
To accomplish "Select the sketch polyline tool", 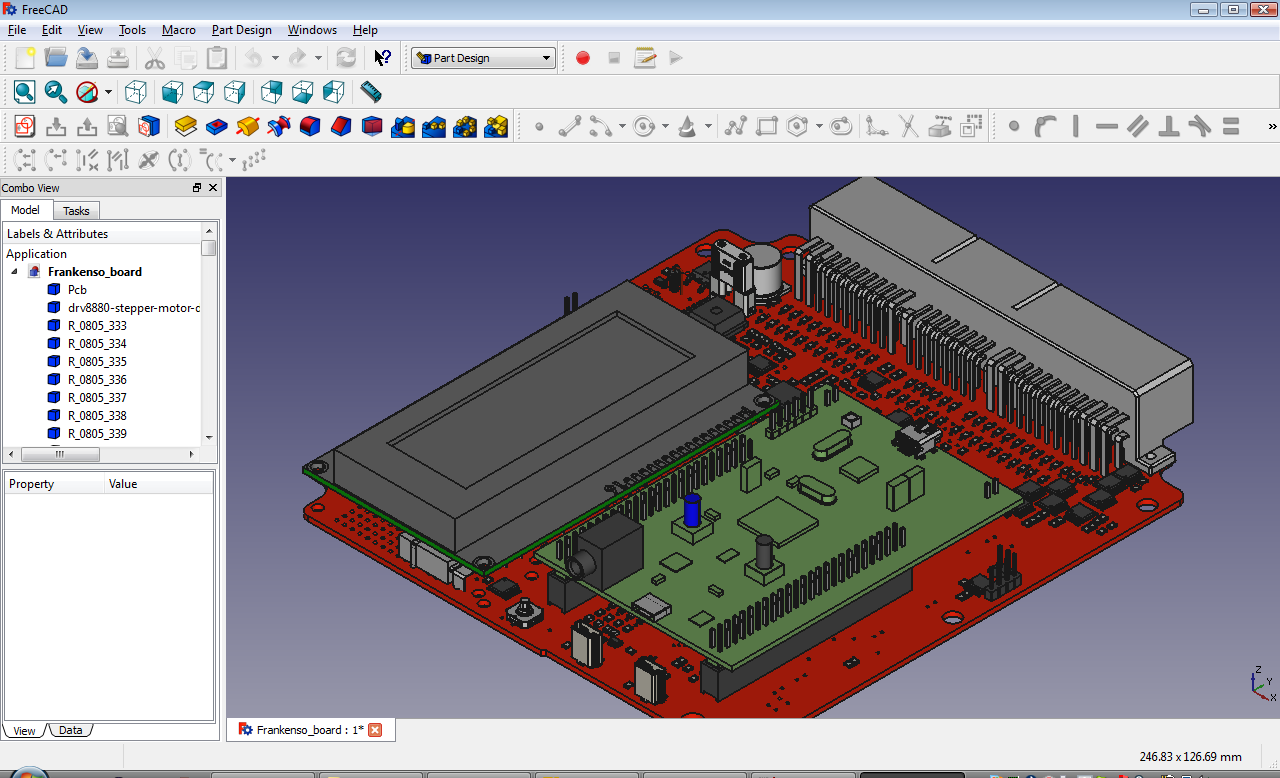I will 736,126.
